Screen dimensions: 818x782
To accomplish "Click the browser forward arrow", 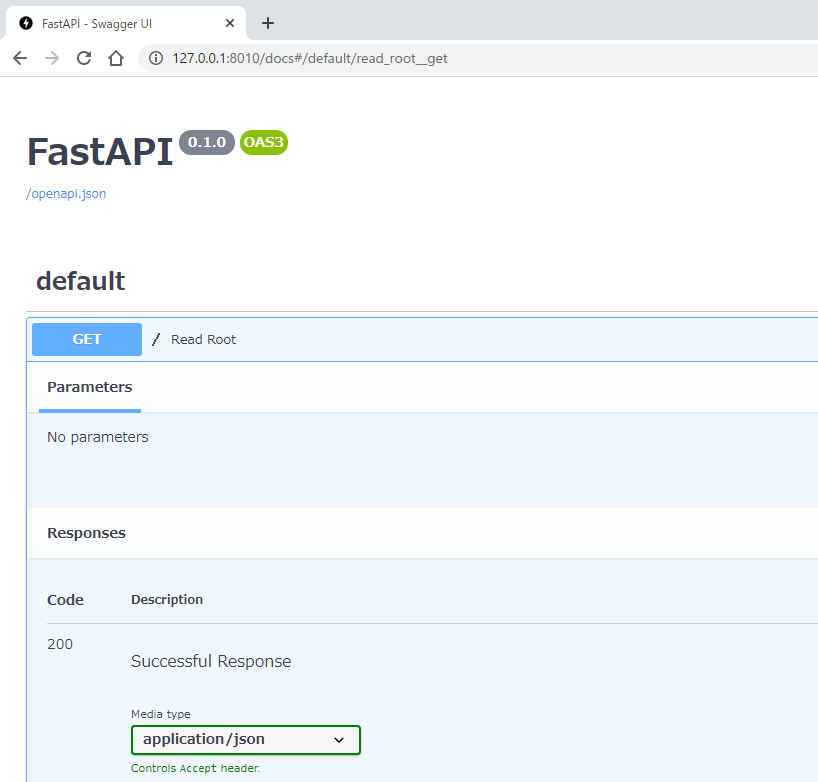I will click(x=52, y=58).
